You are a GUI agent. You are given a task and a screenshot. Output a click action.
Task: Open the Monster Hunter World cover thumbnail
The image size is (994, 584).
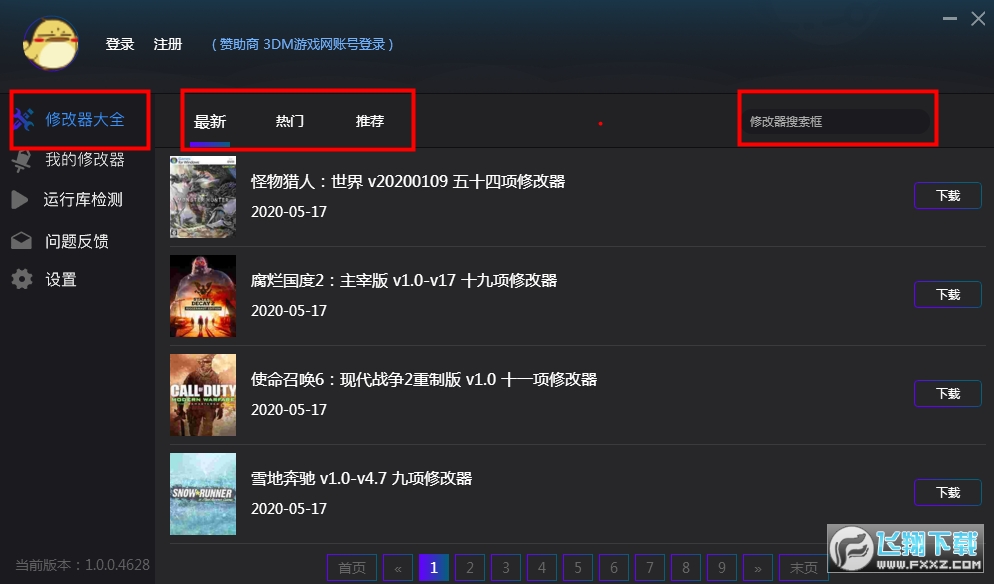pyautogui.click(x=203, y=197)
